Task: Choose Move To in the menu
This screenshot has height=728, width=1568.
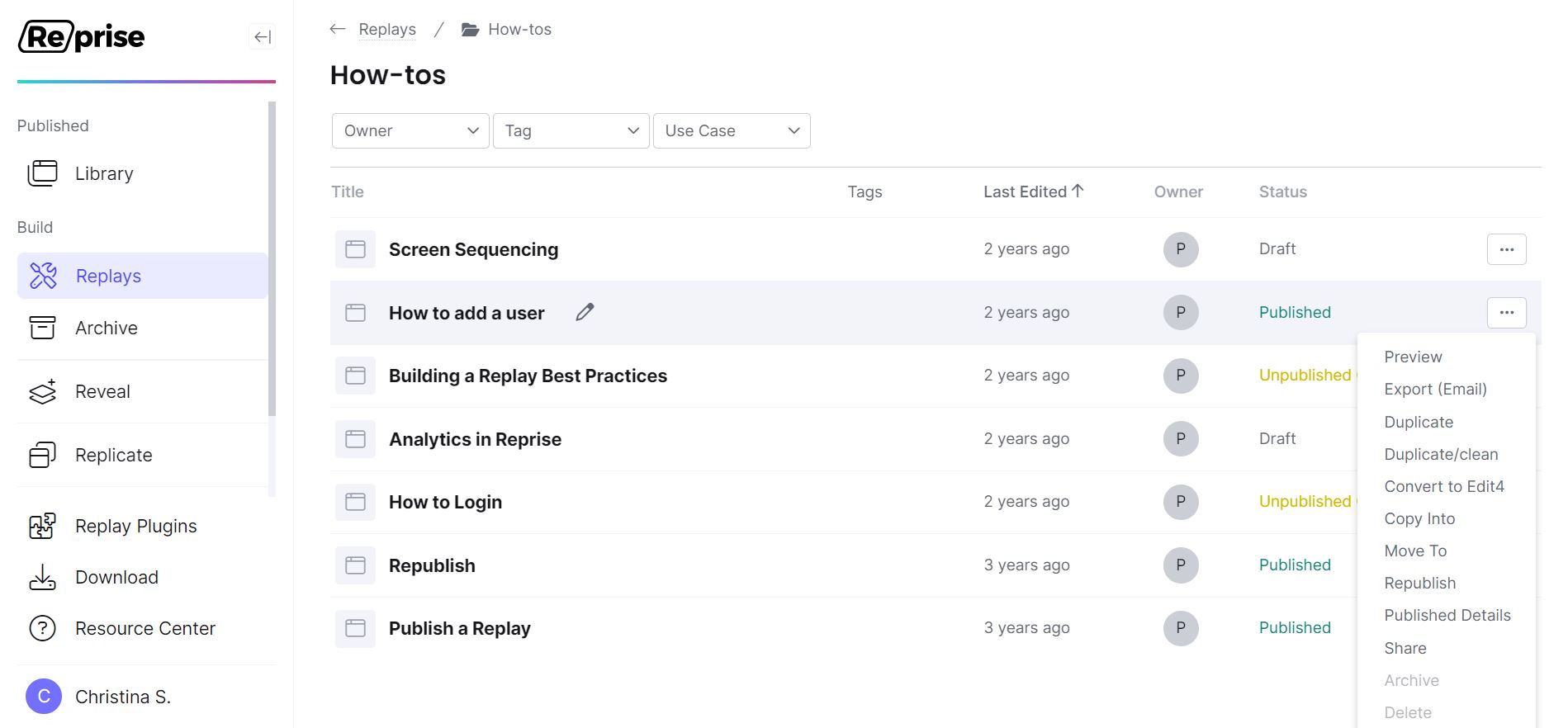Action: click(x=1415, y=551)
